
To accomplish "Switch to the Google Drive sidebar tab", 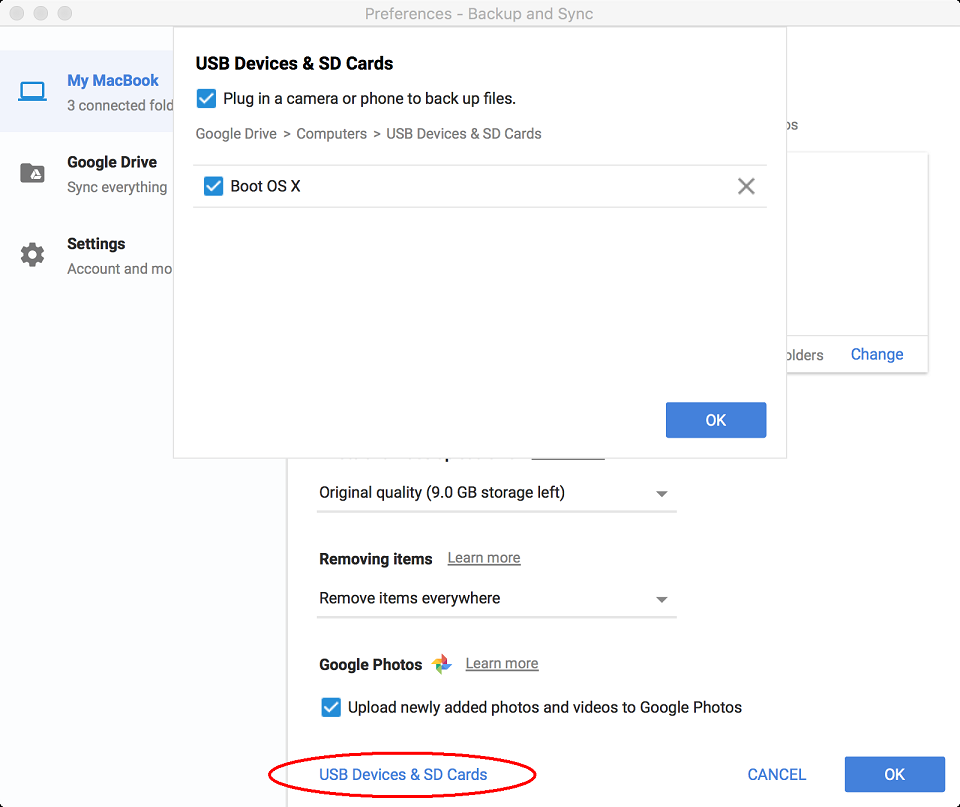I will coord(87,174).
